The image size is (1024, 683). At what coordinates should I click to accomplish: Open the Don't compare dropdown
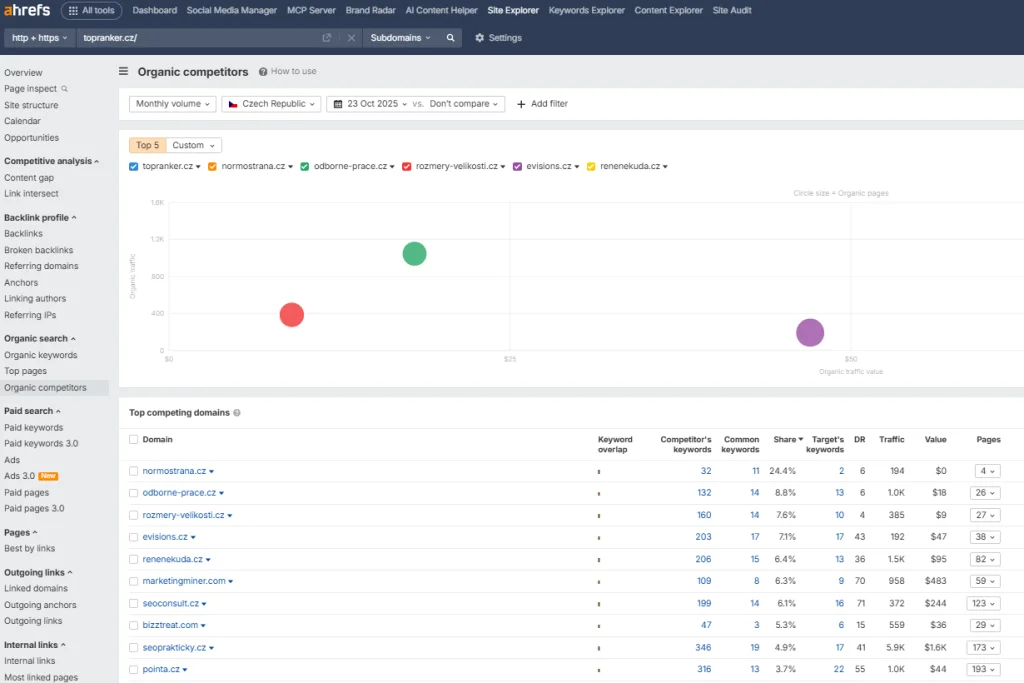pyautogui.click(x=464, y=104)
